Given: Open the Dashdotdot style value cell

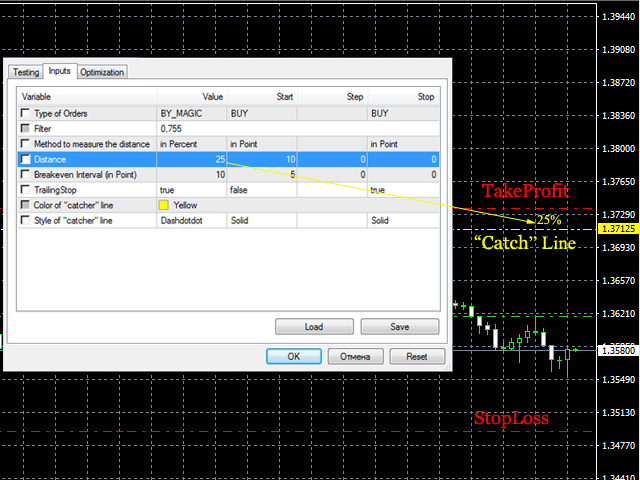Looking at the screenshot, I should (x=192, y=220).
